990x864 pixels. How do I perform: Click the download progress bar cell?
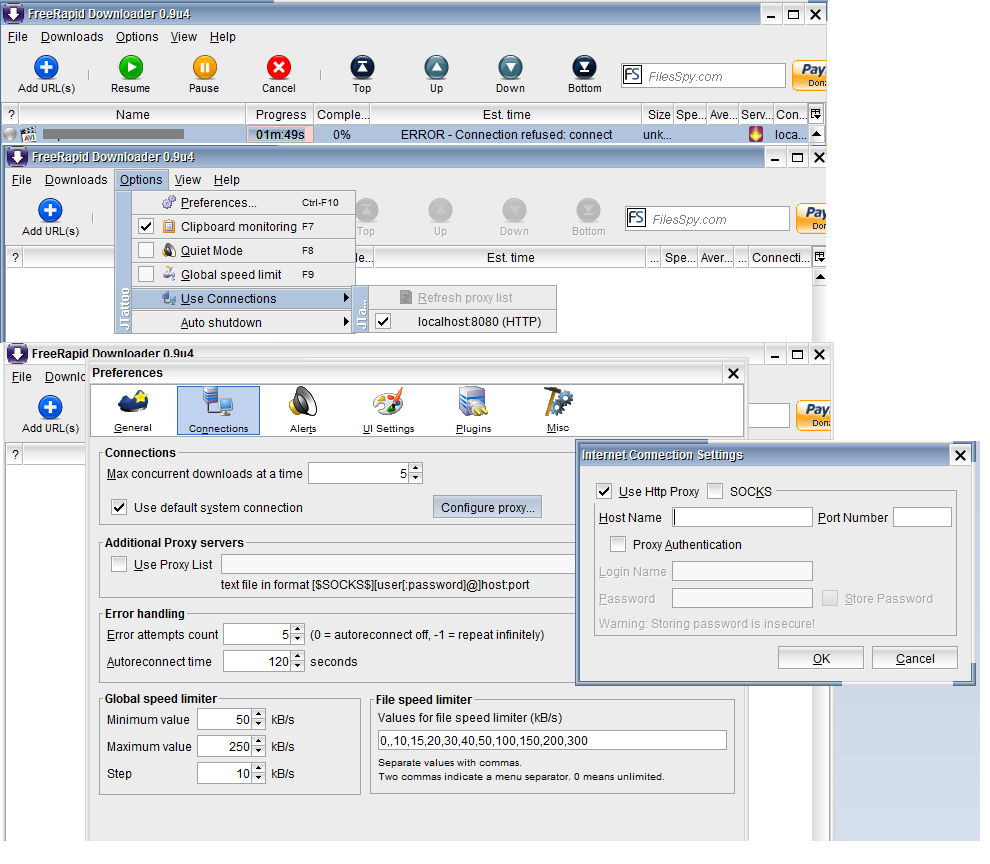click(x=280, y=135)
